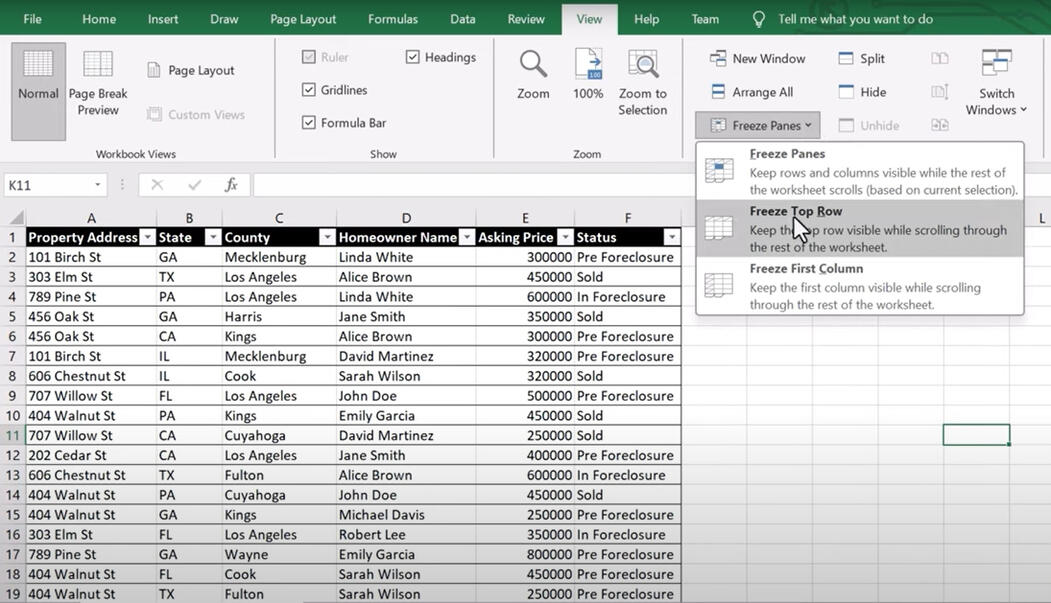
Task: Open Page Break Preview view
Action: pyautogui.click(x=98, y=65)
